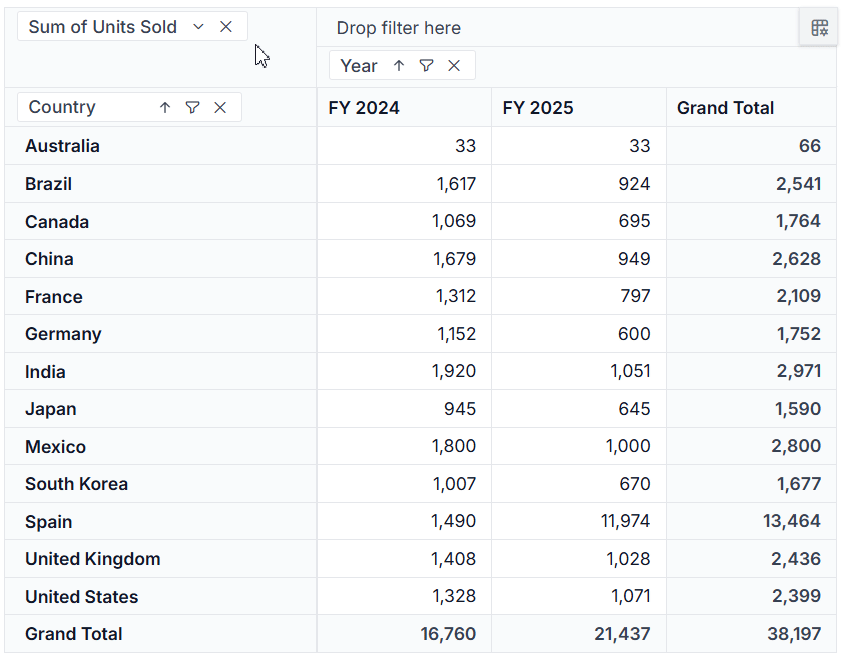Select the Spain row header
Image resolution: width=841 pixels, height=663 pixels.
pos(160,521)
